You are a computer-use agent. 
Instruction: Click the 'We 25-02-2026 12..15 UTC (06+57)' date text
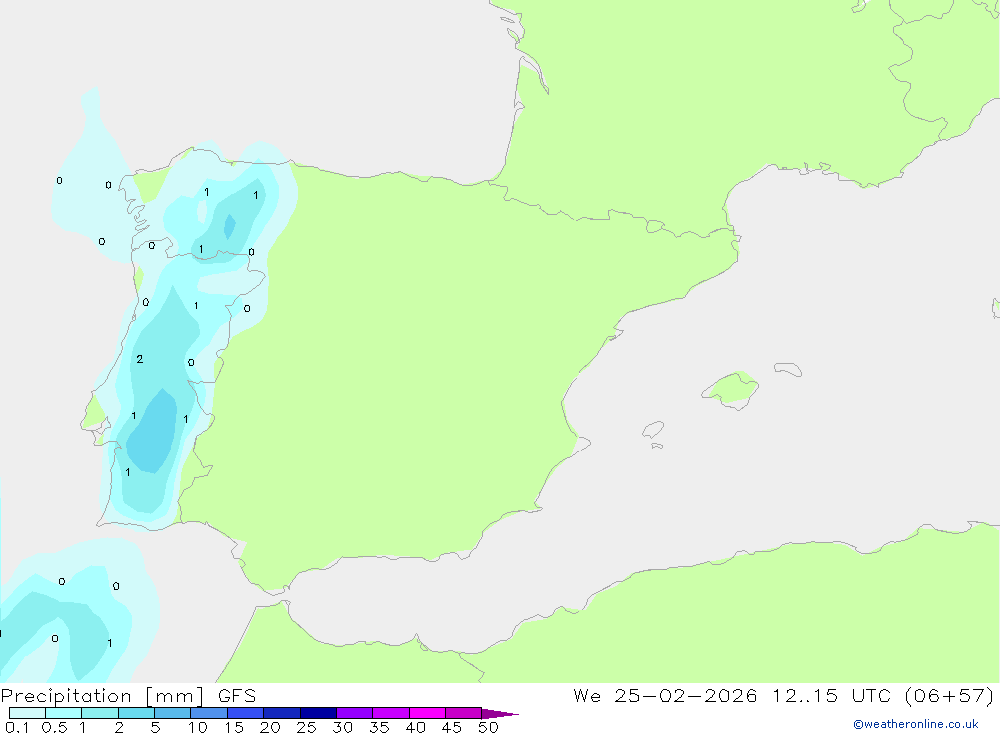[x=783, y=696]
